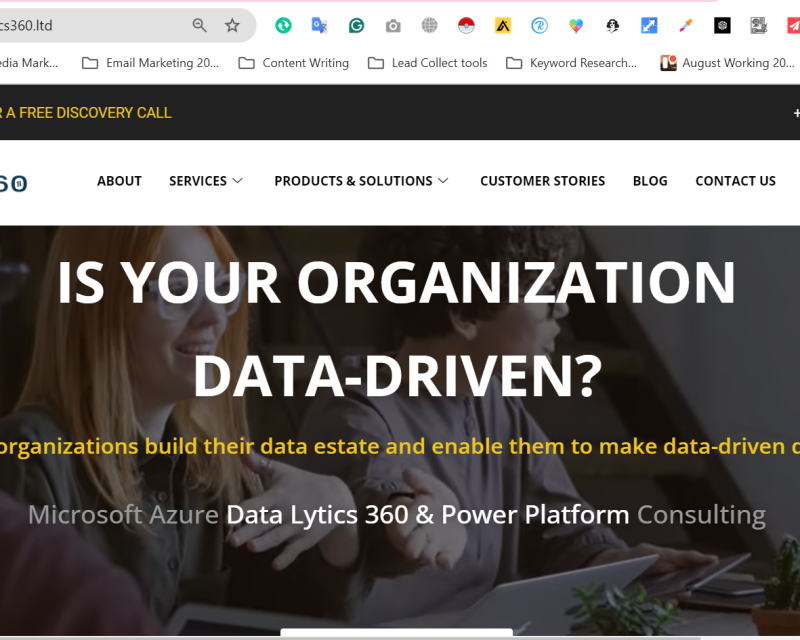Open Keyword Research bookmarks folder
The image size is (800, 640).
[x=571, y=63]
